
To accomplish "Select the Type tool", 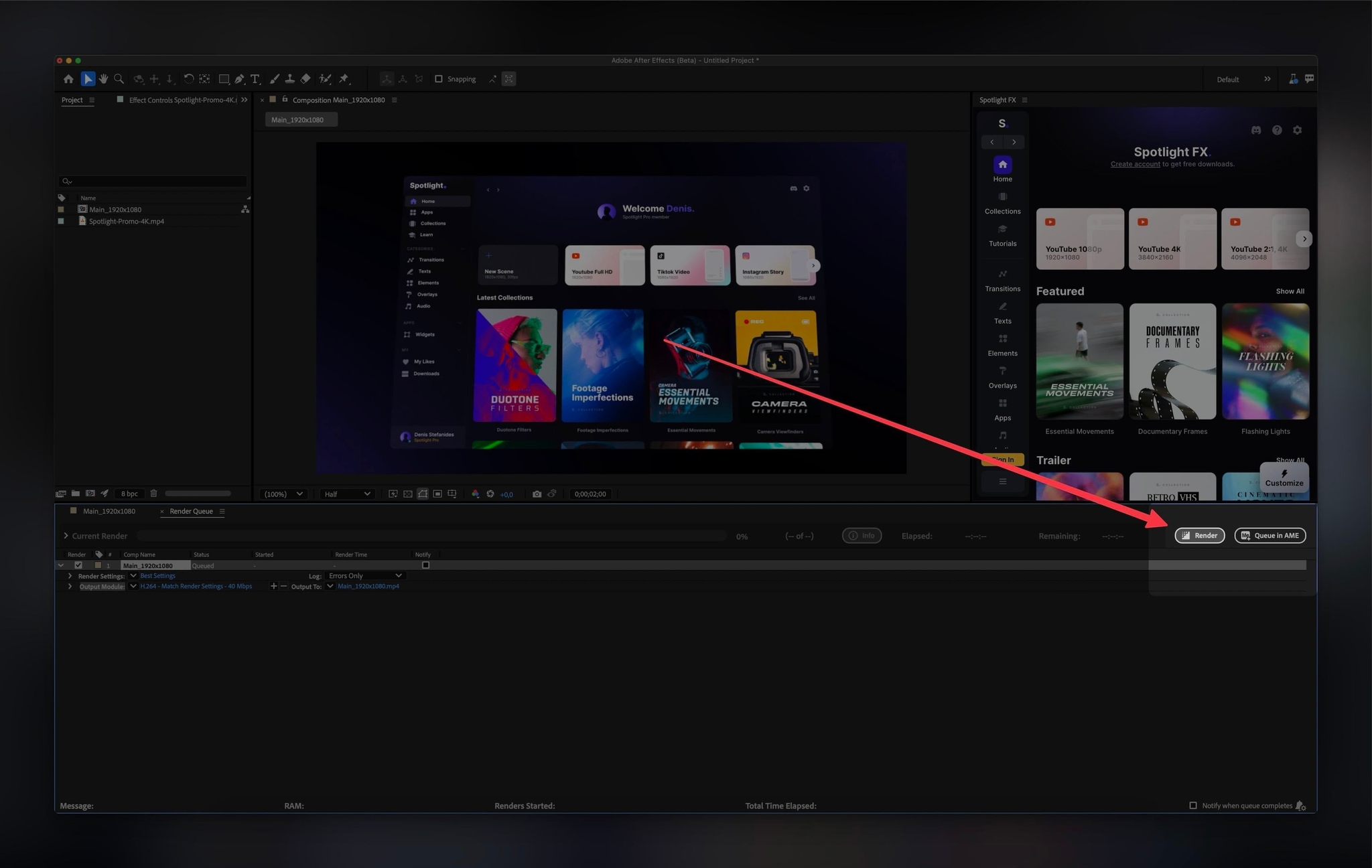I will (x=255, y=78).
